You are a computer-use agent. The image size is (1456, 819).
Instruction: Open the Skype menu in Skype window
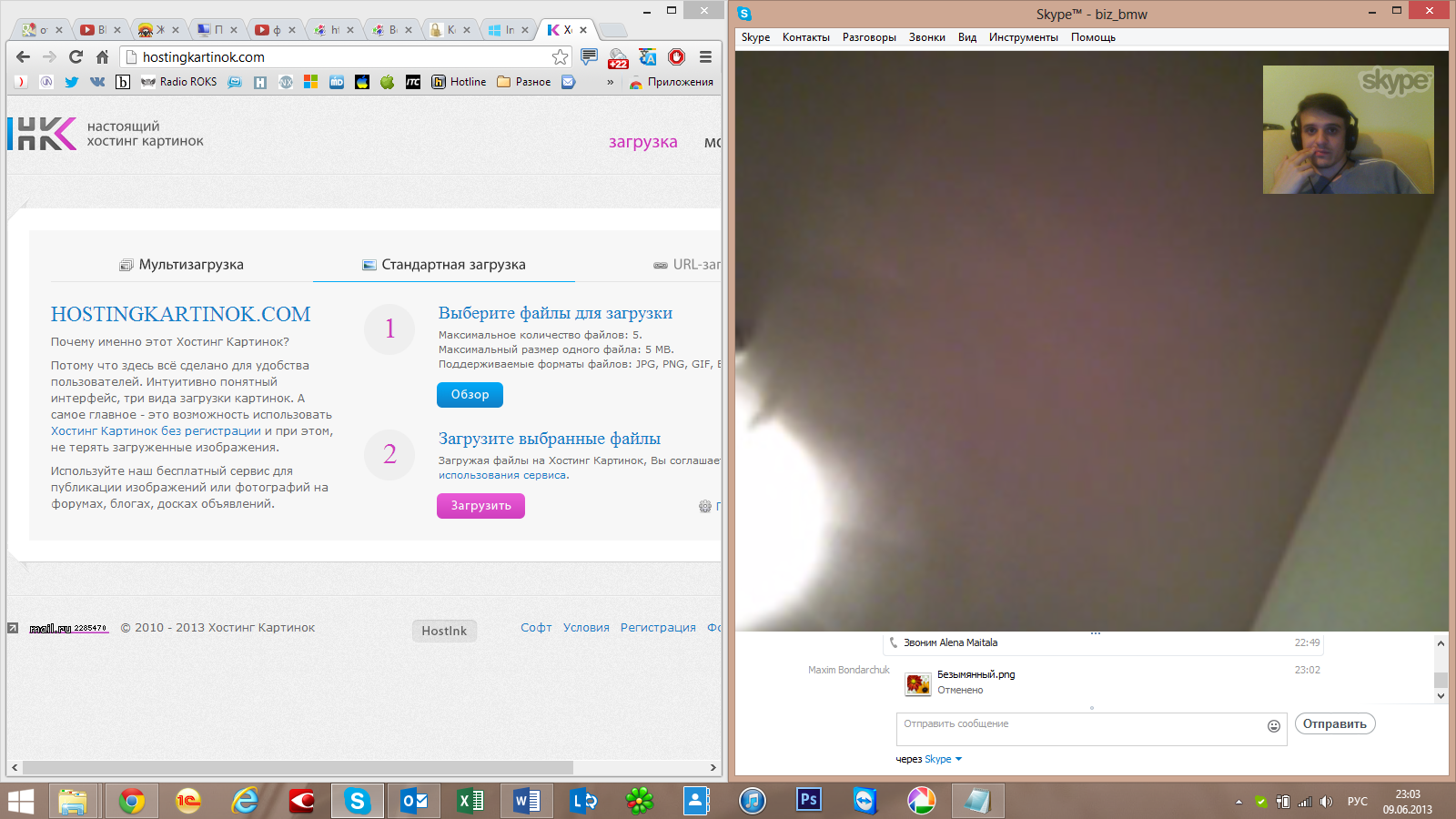[755, 37]
